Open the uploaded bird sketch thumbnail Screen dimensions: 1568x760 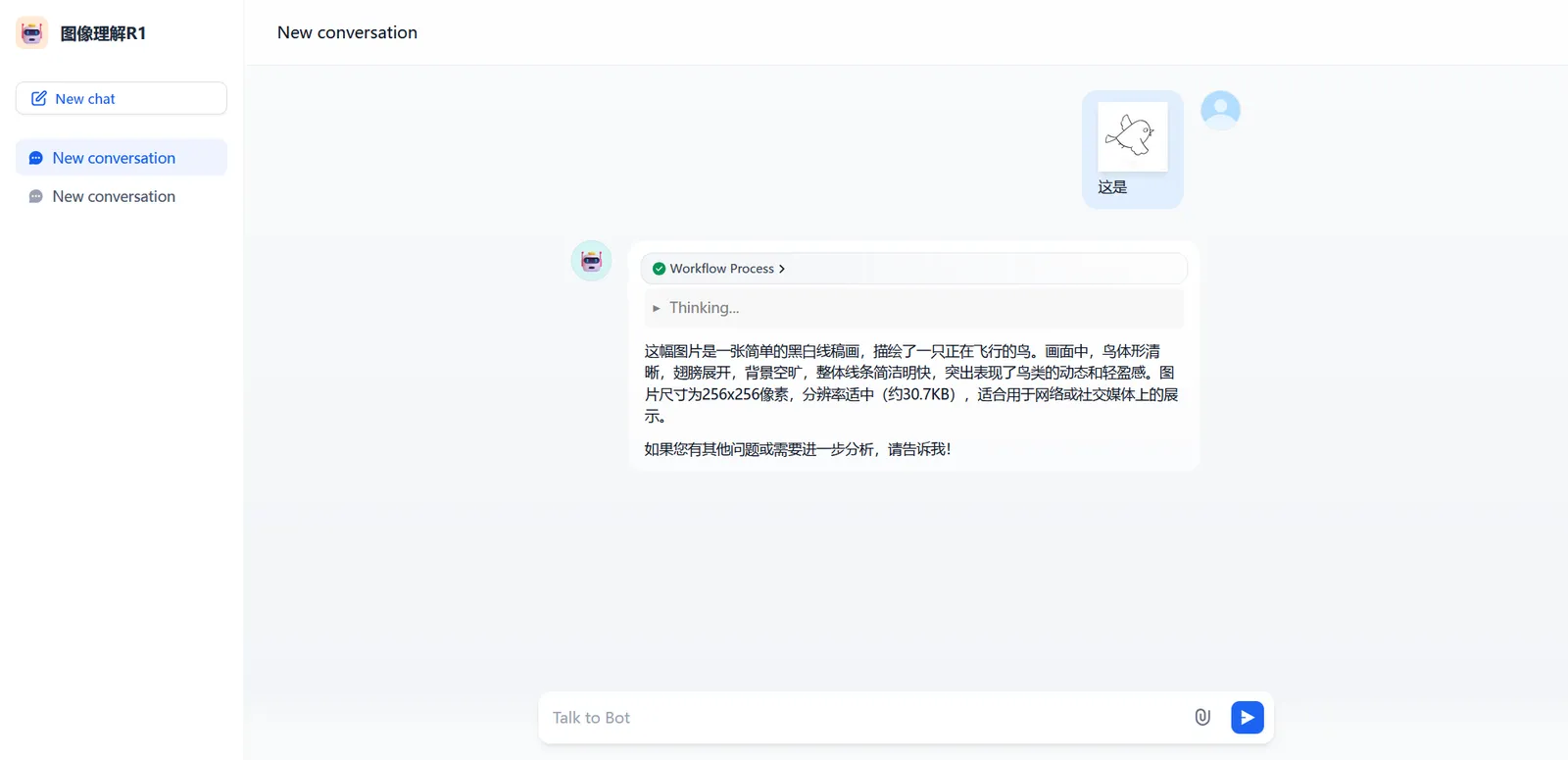point(1133,136)
